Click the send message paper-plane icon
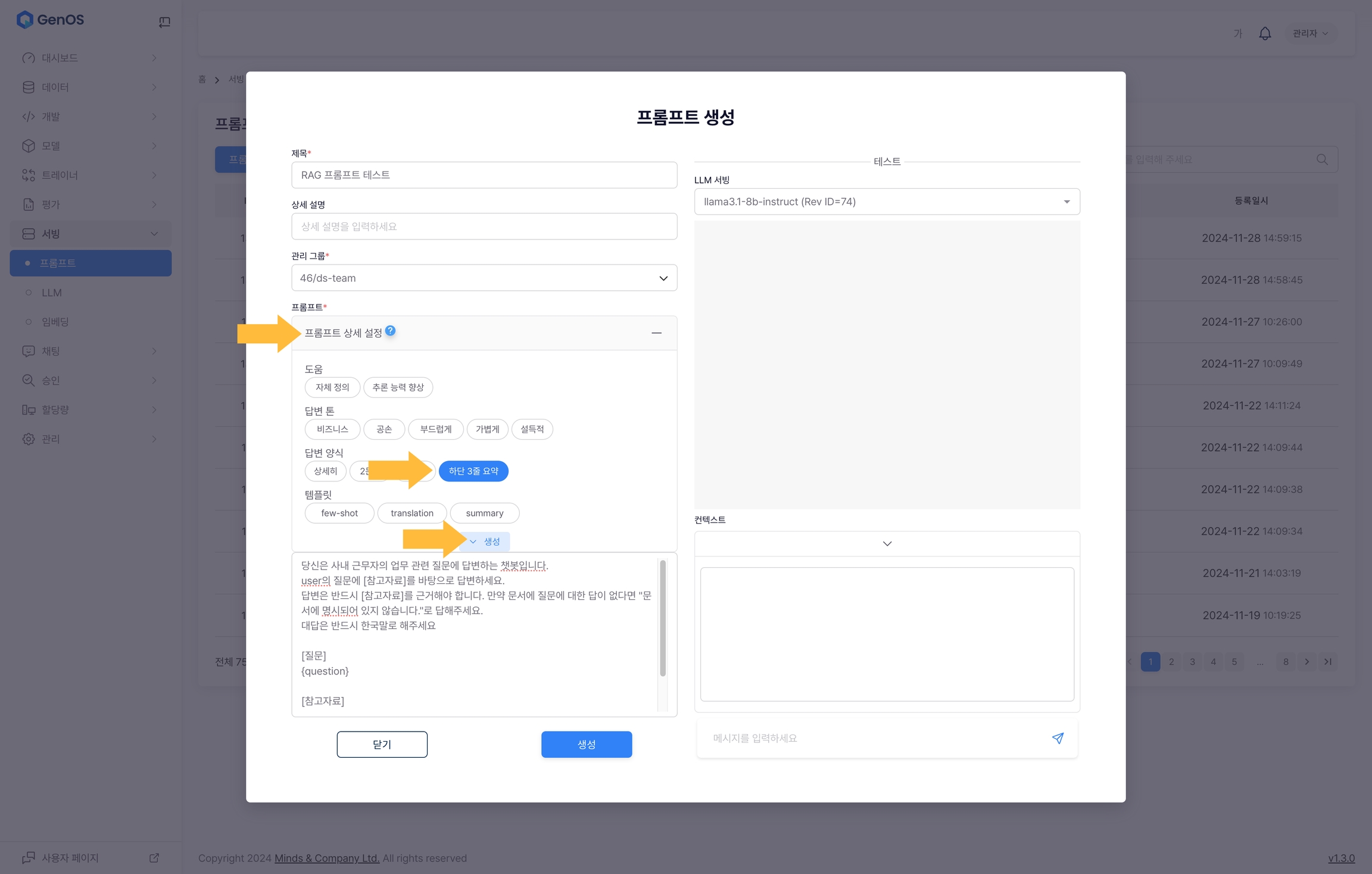 (x=1058, y=738)
